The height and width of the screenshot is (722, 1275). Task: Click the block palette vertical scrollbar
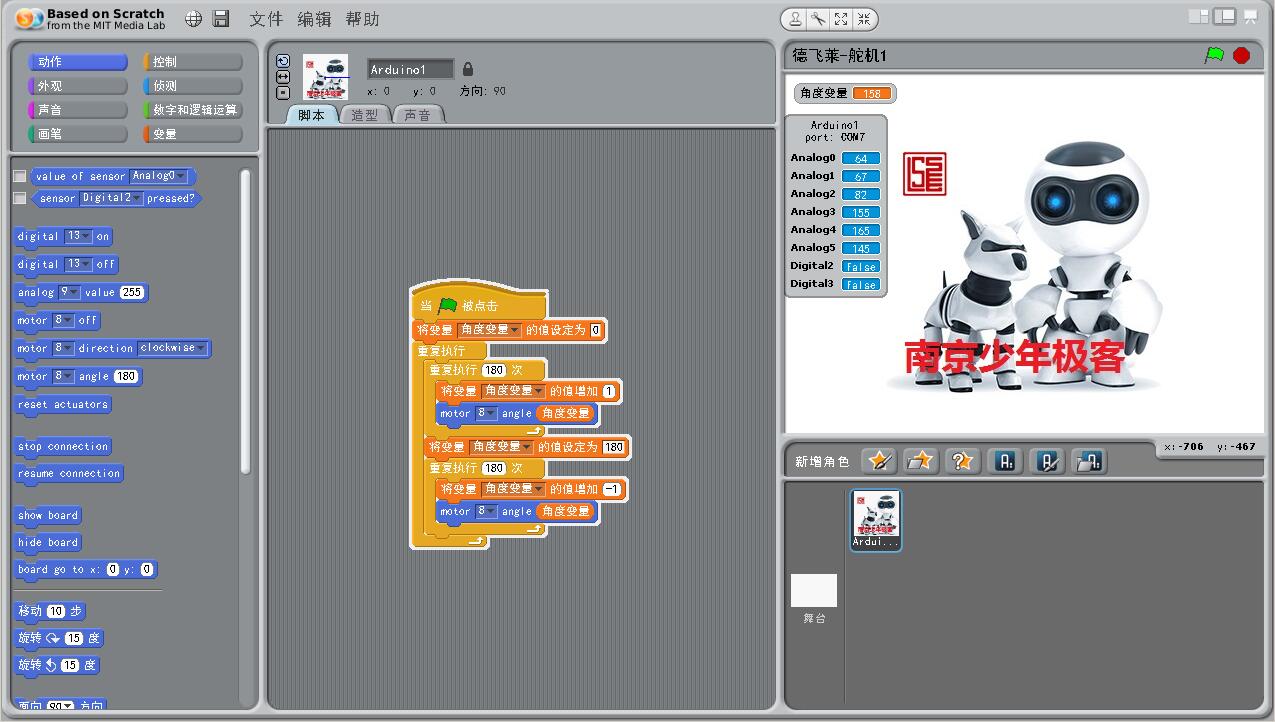tap(246, 320)
